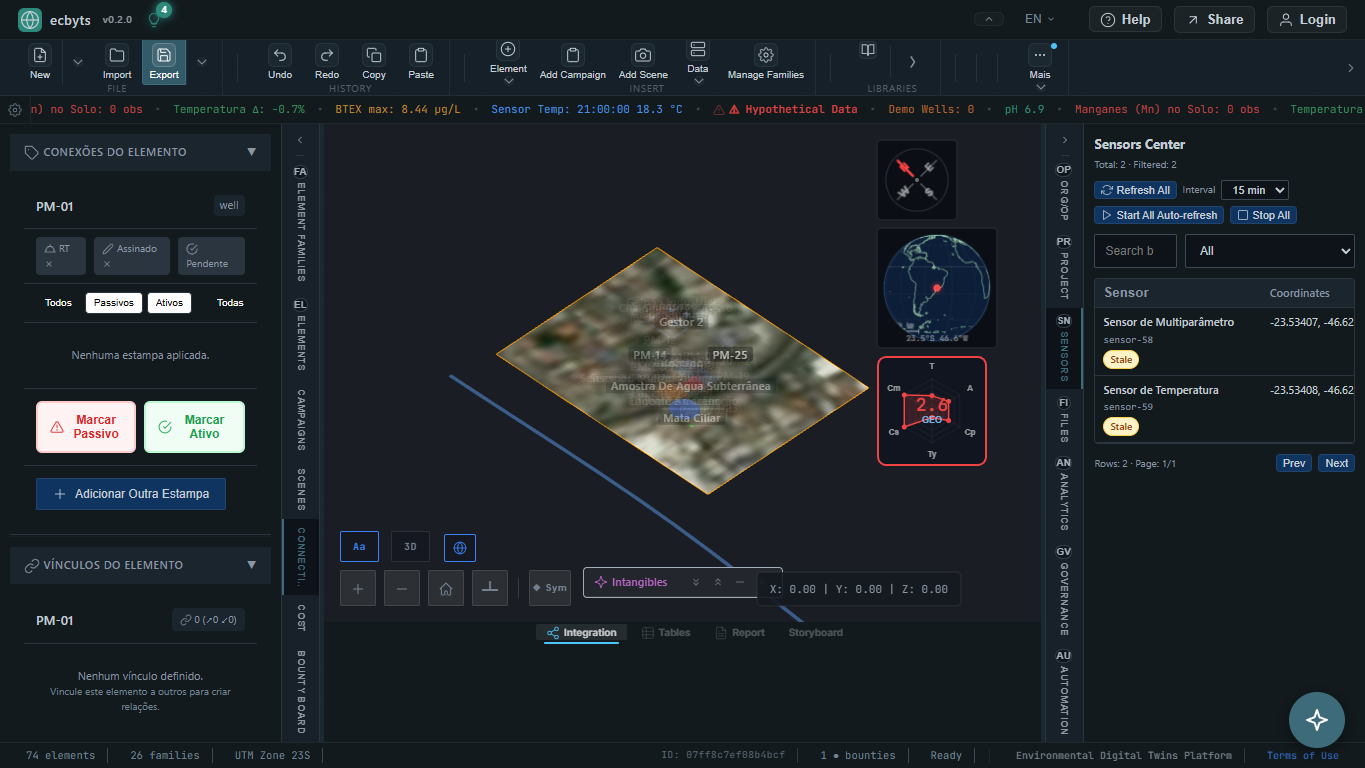This screenshot has height=768, width=1365.
Task: Select the Ativos filter
Action: (169, 303)
